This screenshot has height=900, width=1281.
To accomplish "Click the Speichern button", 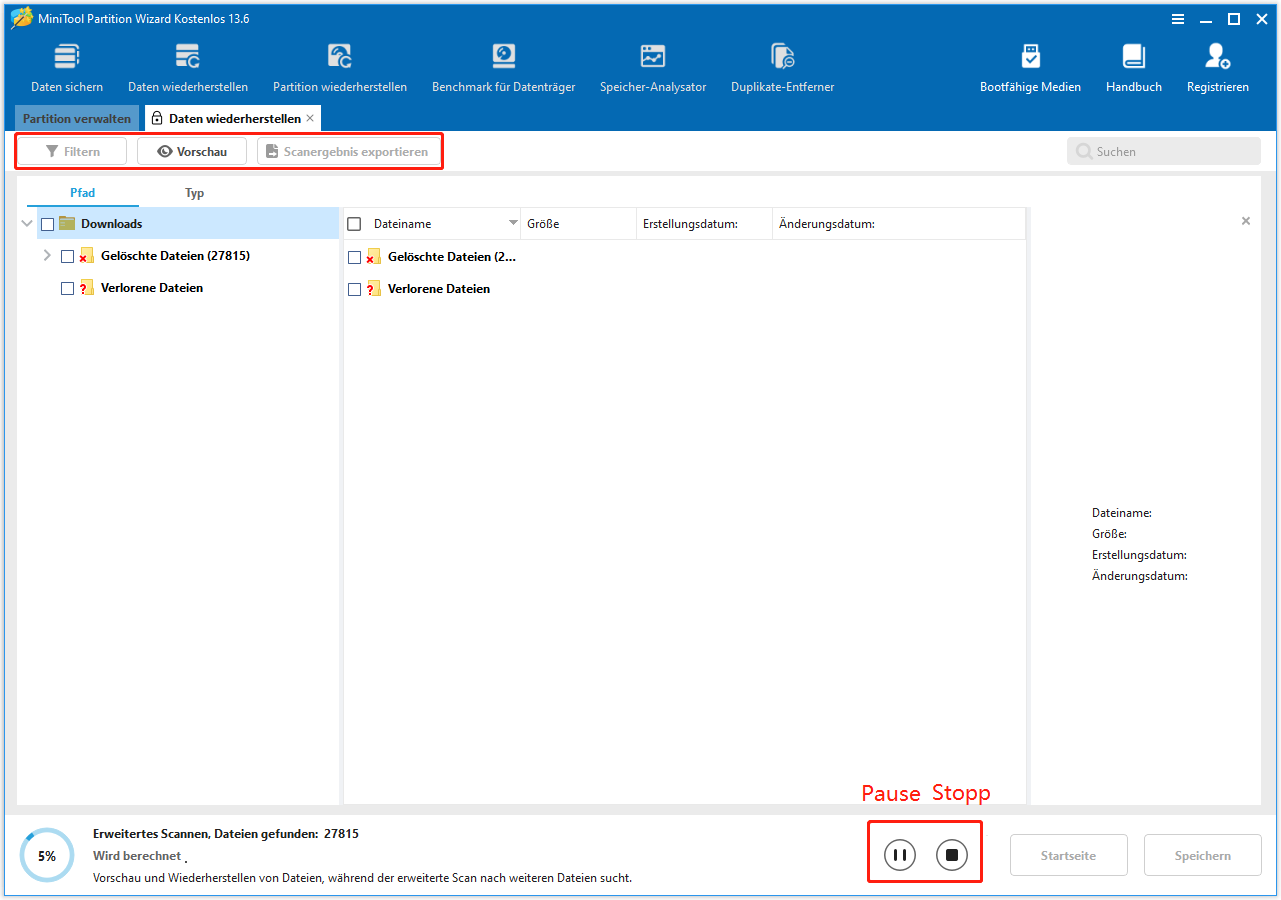I will [1203, 855].
